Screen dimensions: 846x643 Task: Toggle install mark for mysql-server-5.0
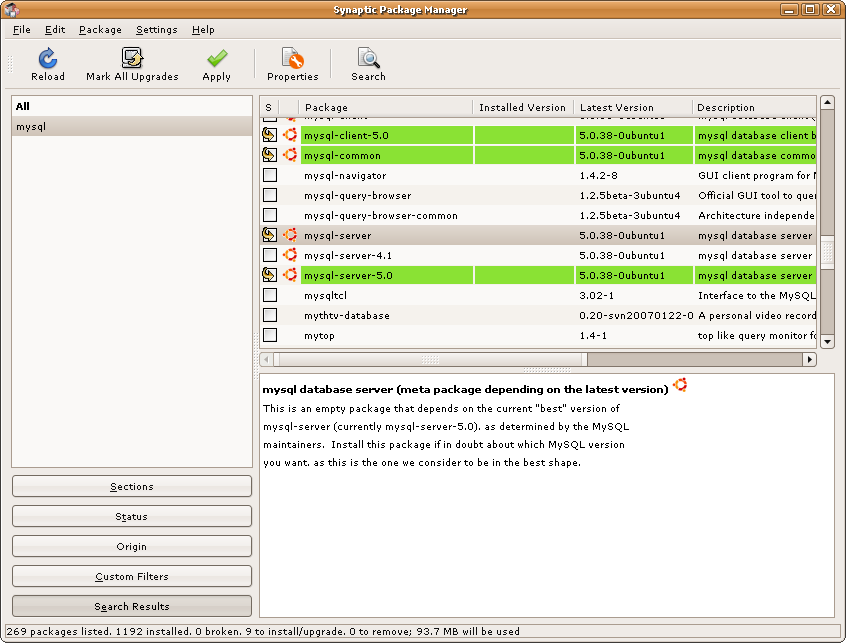point(270,275)
